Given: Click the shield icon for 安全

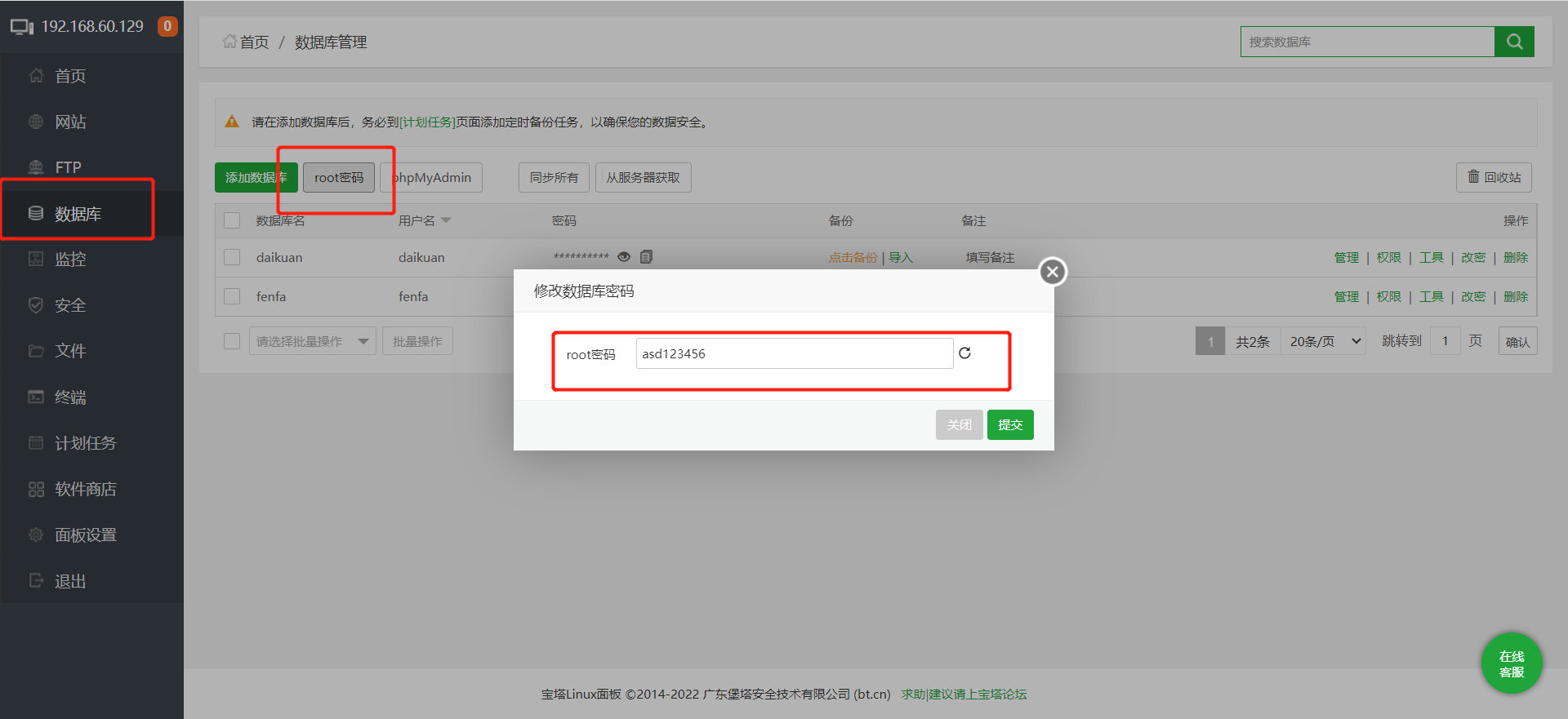Looking at the screenshot, I should 36,305.
